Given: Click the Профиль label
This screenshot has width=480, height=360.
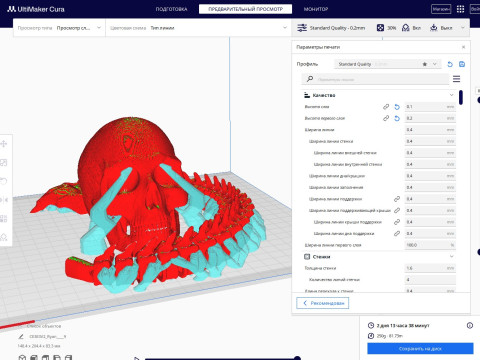Looking at the screenshot, I should point(307,64).
